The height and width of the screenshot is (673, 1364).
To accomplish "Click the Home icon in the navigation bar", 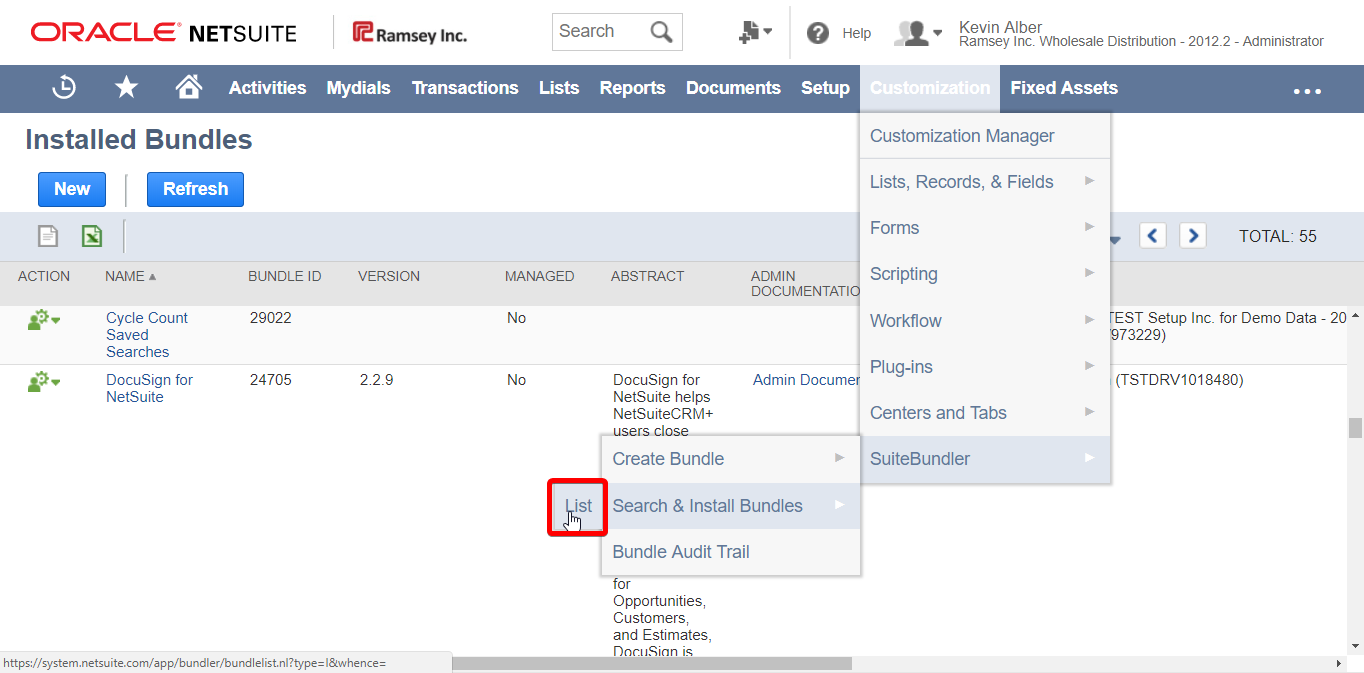I will (188, 88).
